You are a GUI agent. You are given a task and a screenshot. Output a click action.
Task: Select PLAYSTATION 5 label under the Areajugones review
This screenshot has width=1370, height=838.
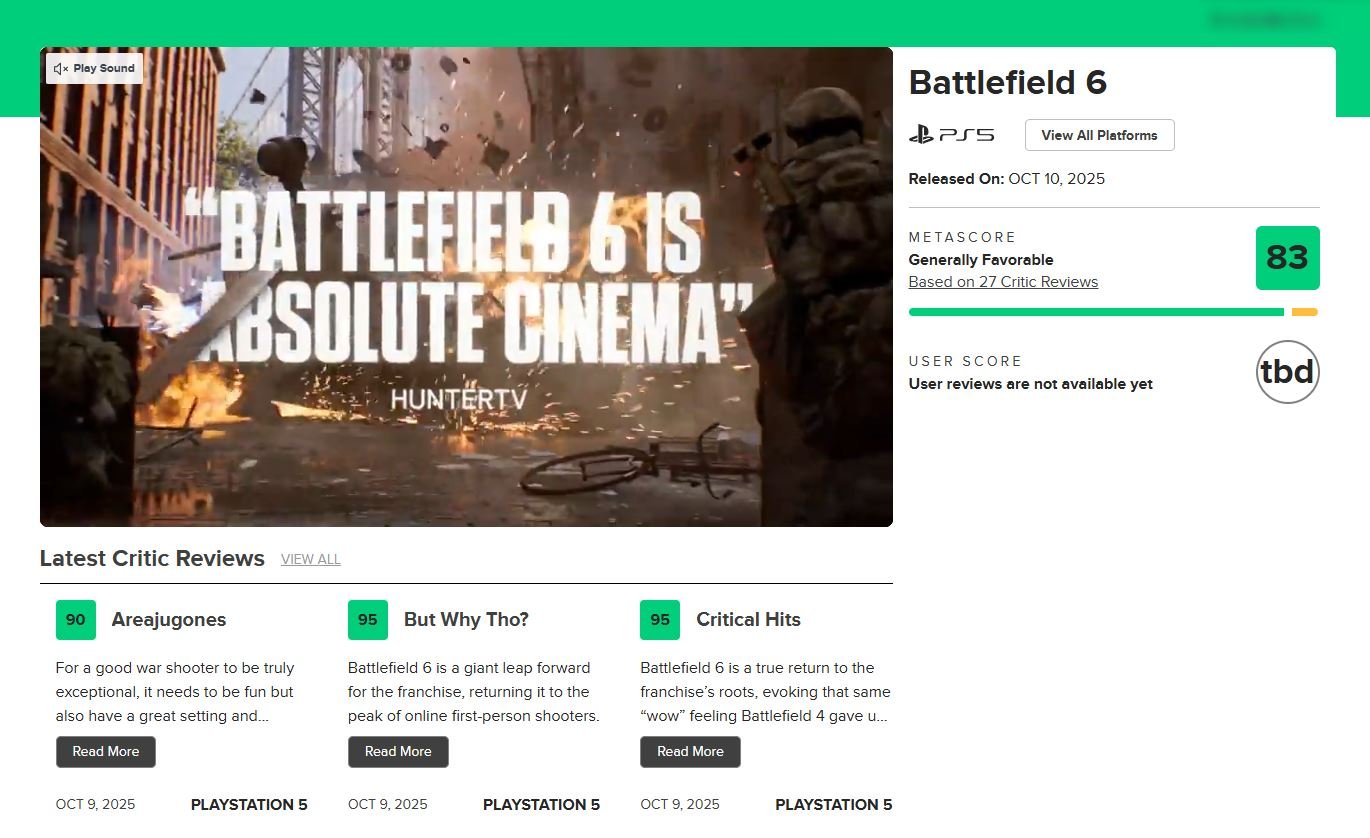coord(249,805)
